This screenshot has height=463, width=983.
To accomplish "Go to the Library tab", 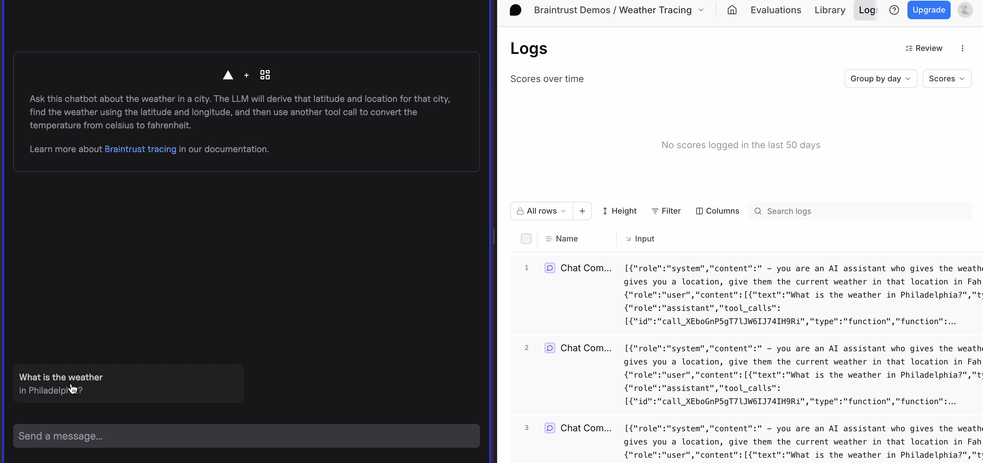I will click(829, 10).
